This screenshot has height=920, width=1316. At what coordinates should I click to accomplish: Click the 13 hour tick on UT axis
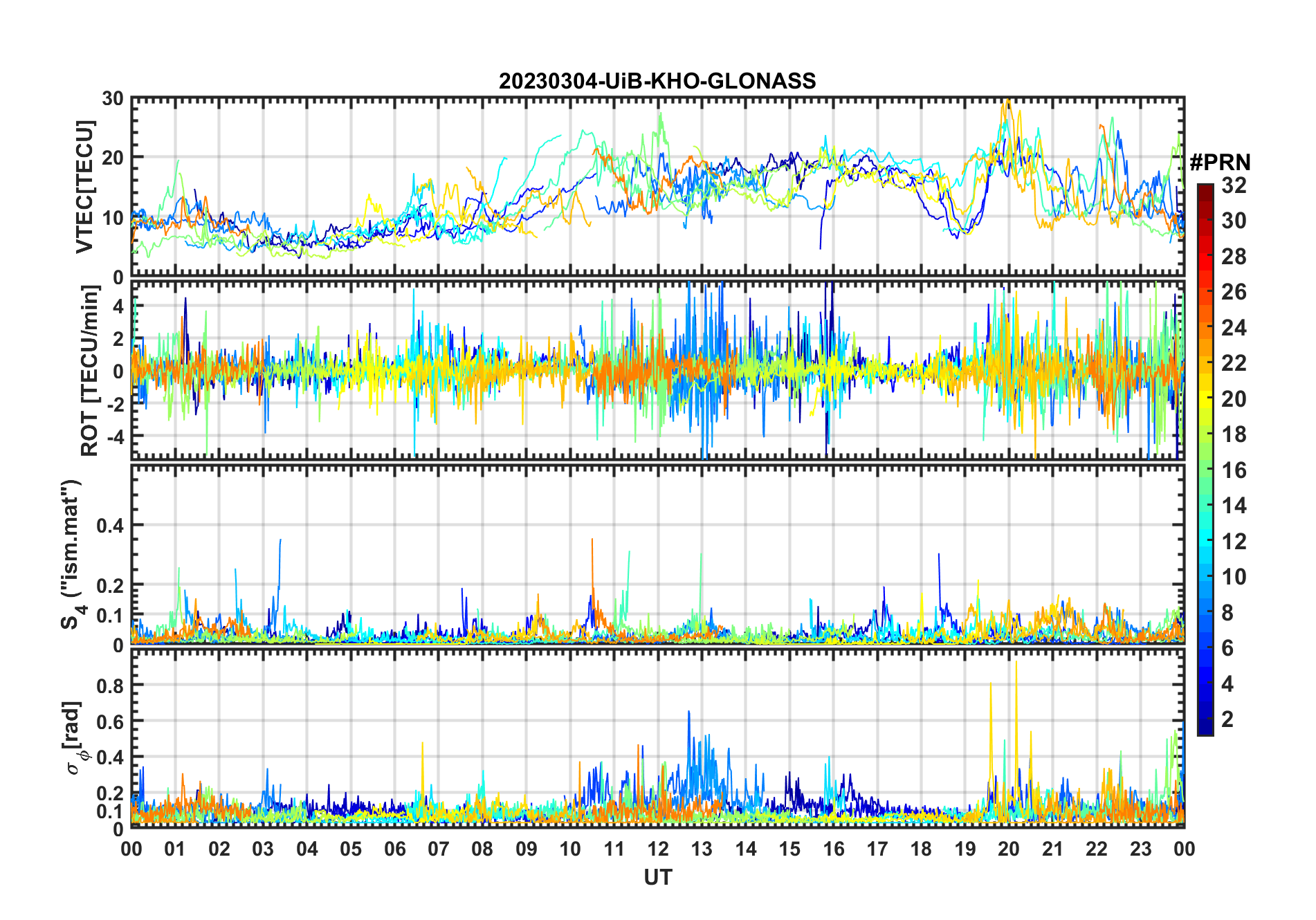(x=702, y=849)
